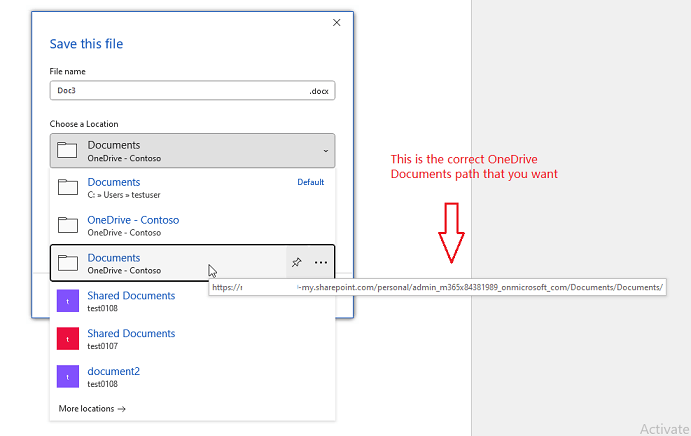
Task: Click the sharepoint URL tooltip text
Action: pyautogui.click(x=437, y=287)
